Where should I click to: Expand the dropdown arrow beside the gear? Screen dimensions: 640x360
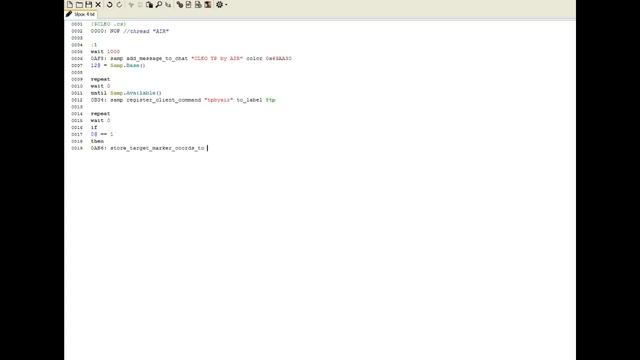226,4
